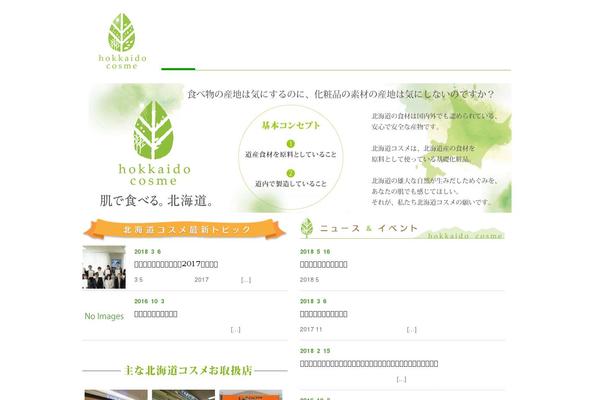This screenshot has height=400, width=600.
Task: Click the [...] link under the 2016 10 3 topic
Action: [236, 330]
